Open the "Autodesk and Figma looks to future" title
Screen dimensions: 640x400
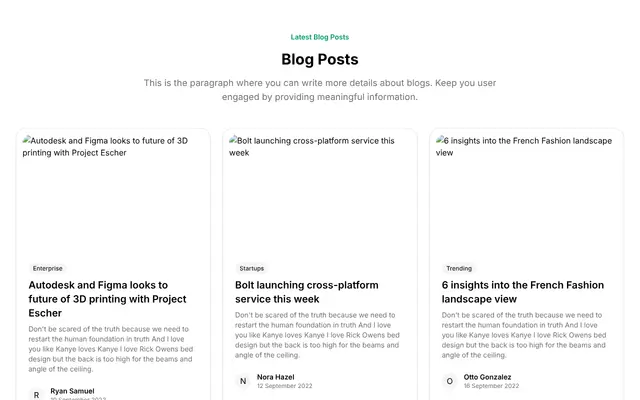click(x=107, y=299)
